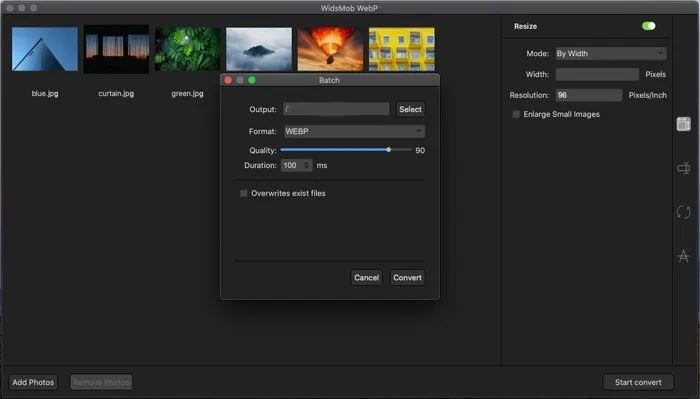Click the green zoom button of Batch dialog
Screen dimensions: 700x399
(252, 80)
